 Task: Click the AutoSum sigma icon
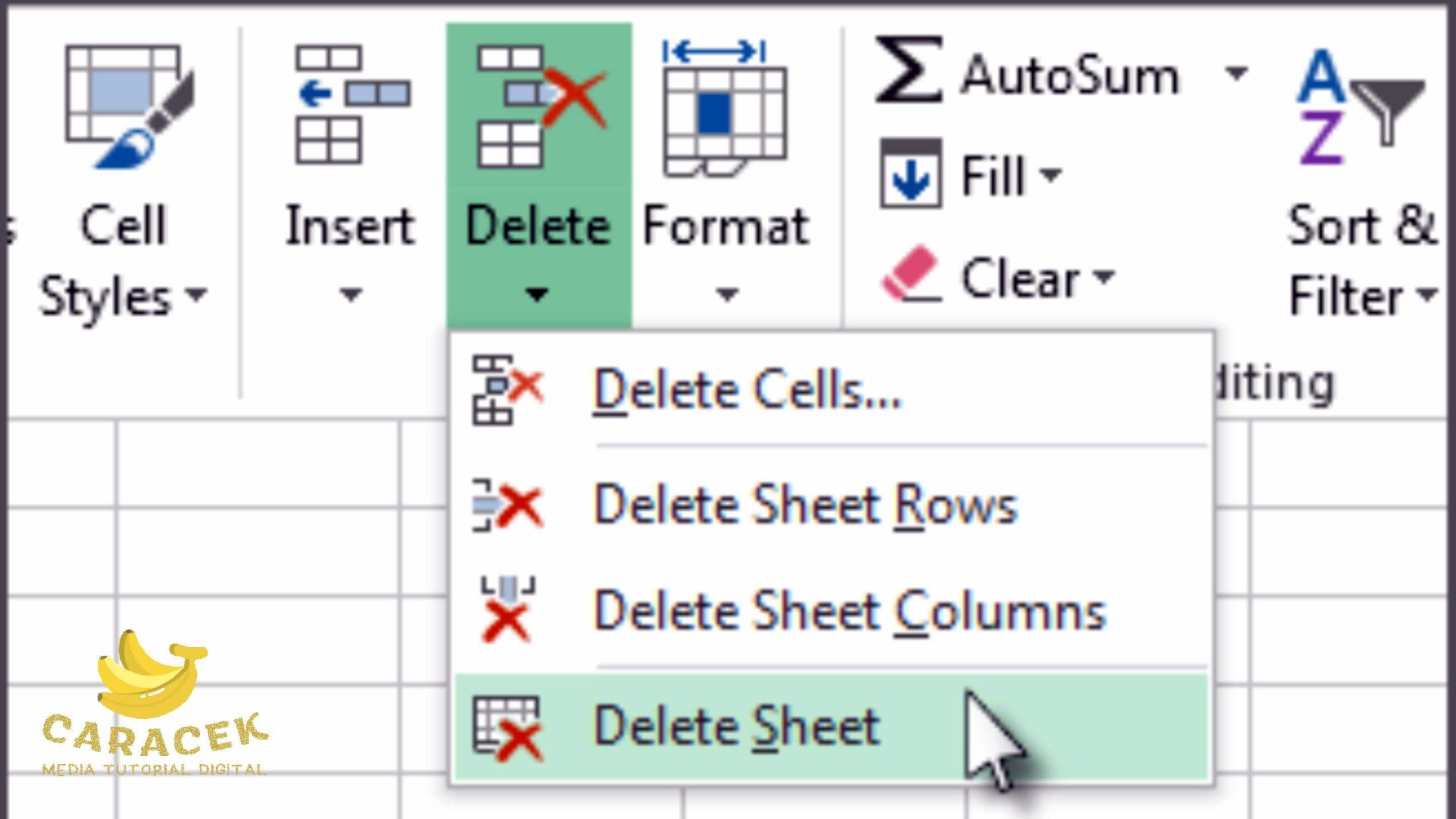(908, 69)
